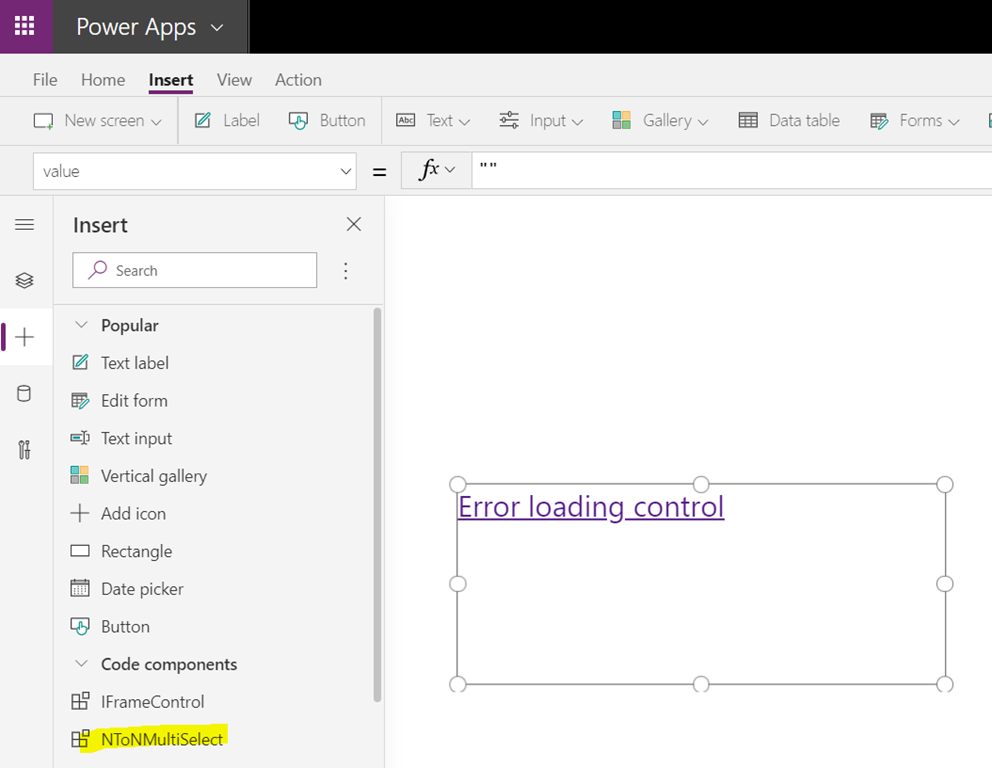Focus the formula bar input
Viewport: 992px width, 768px height.
pyautogui.click(x=732, y=170)
